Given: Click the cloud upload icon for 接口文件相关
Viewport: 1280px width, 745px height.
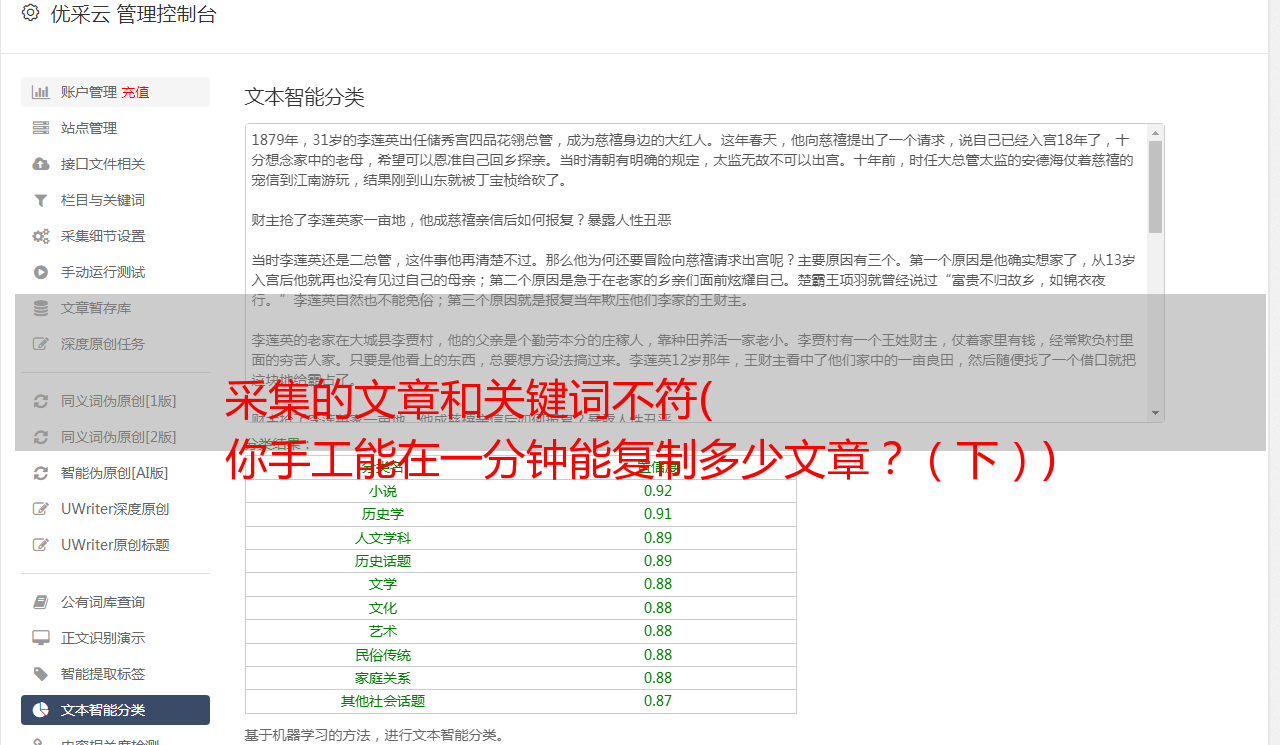Looking at the screenshot, I should (41, 164).
